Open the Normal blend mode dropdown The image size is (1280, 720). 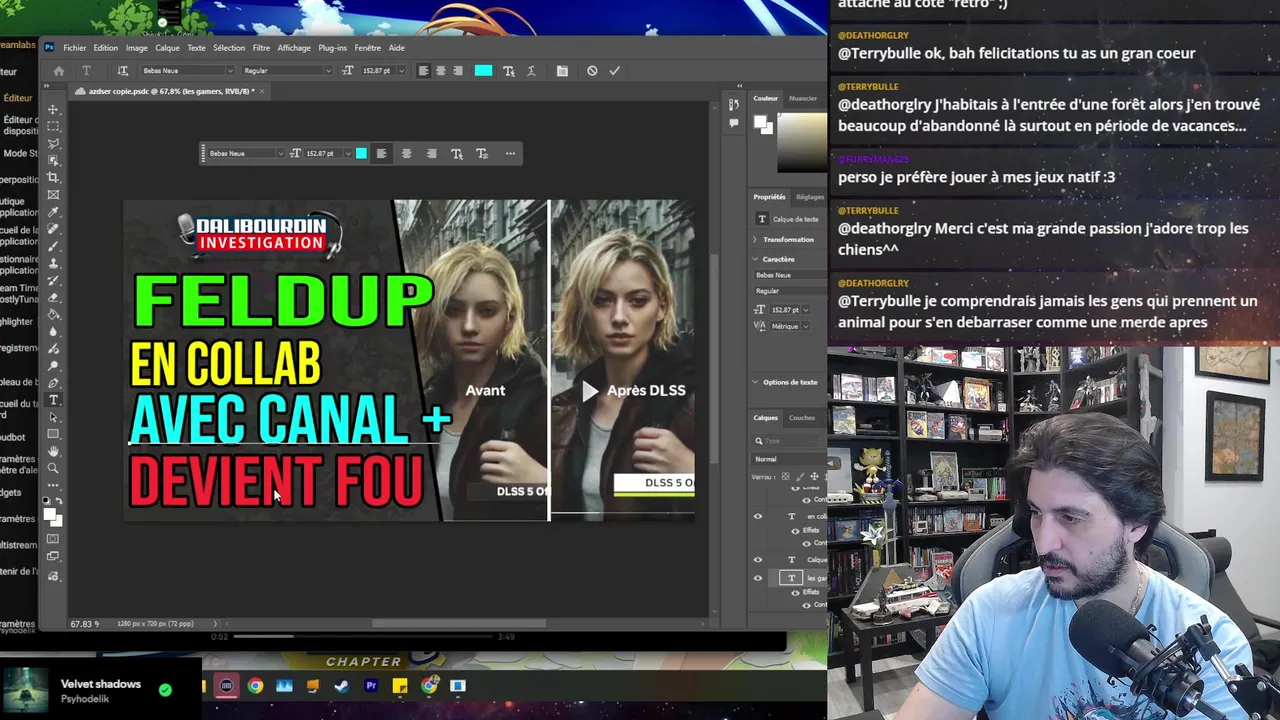788,459
